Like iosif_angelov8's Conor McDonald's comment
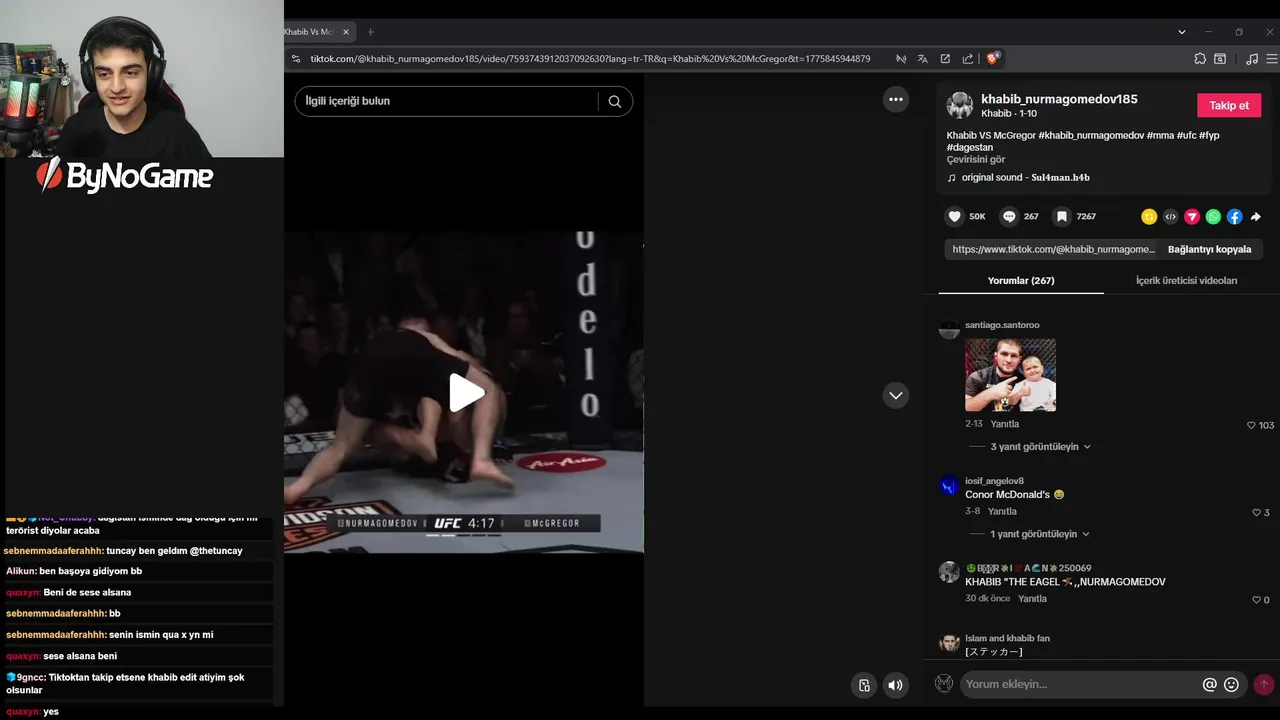This screenshot has width=1280, height=720. 1257,513
